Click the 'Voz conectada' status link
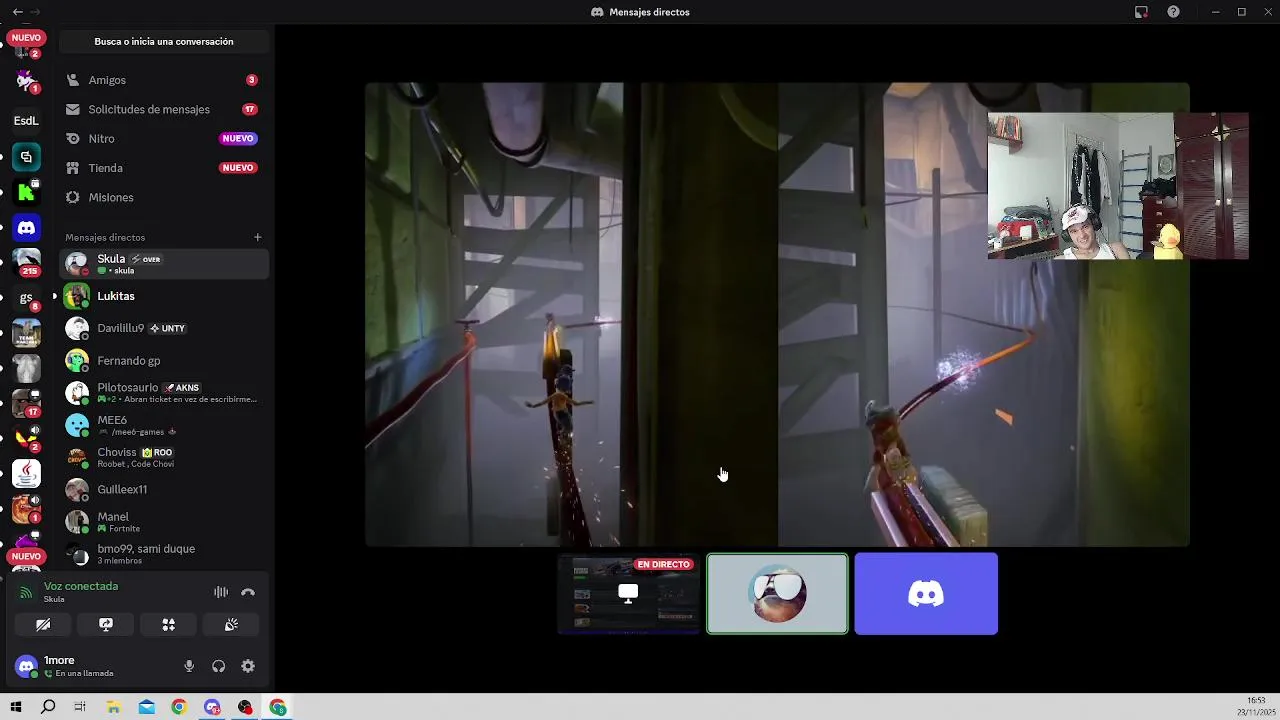This screenshot has width=1280, height=720. 81,586
